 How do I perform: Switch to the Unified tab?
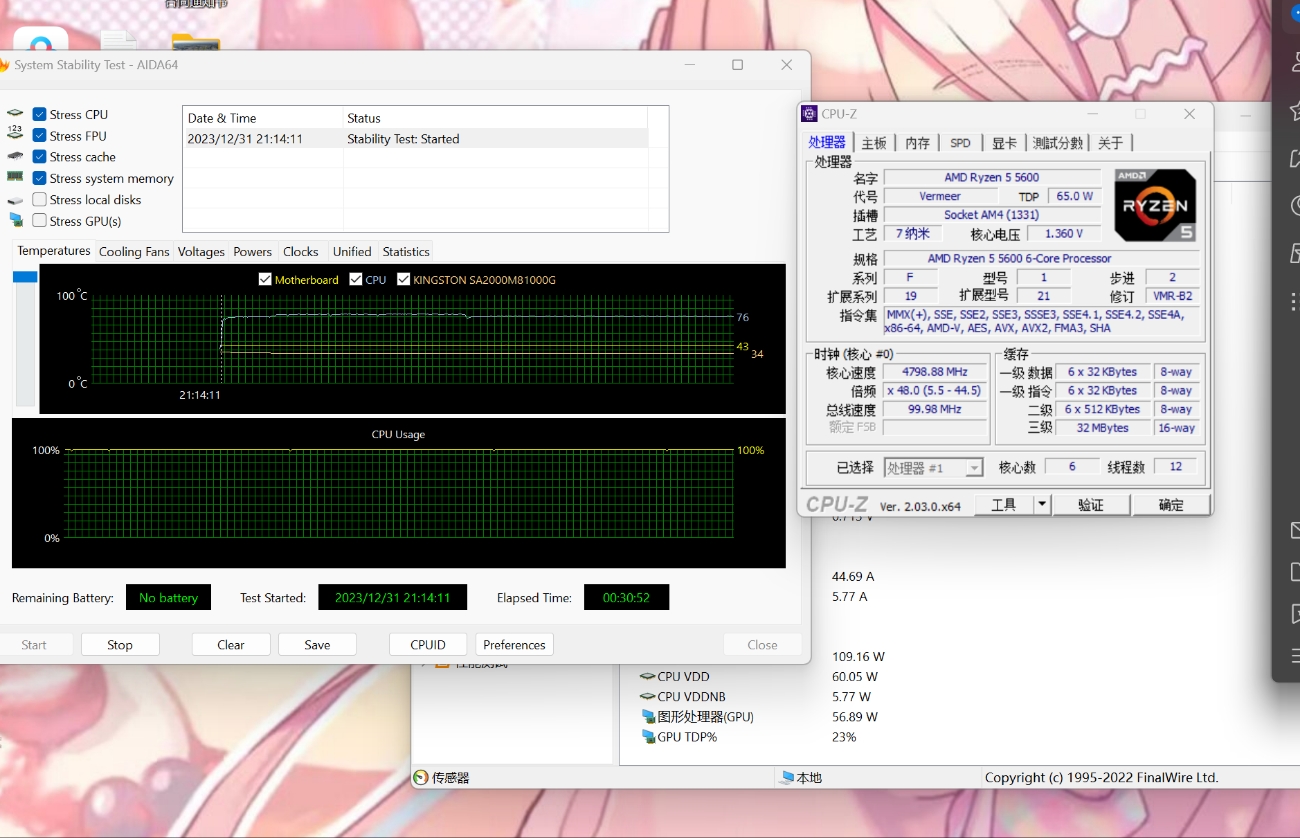click(x=352, y=251)
